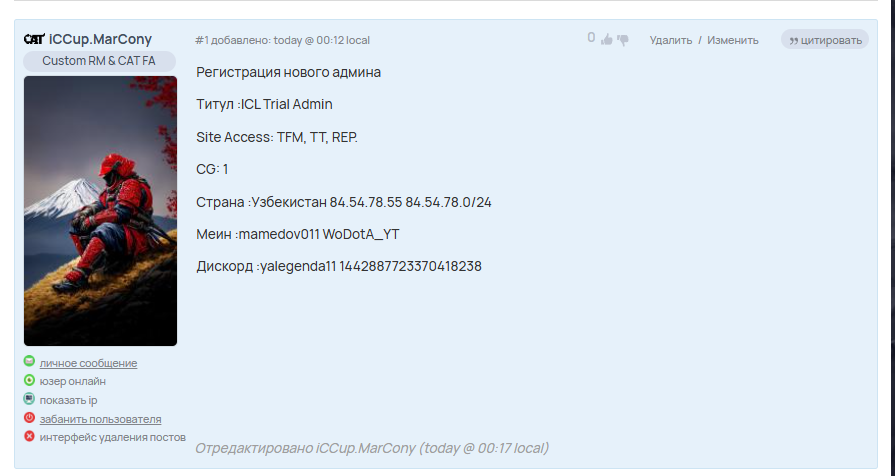Click the CAT clan tag icon beside iCCup.MarCony
895x476 pixels.
point(34,39)
